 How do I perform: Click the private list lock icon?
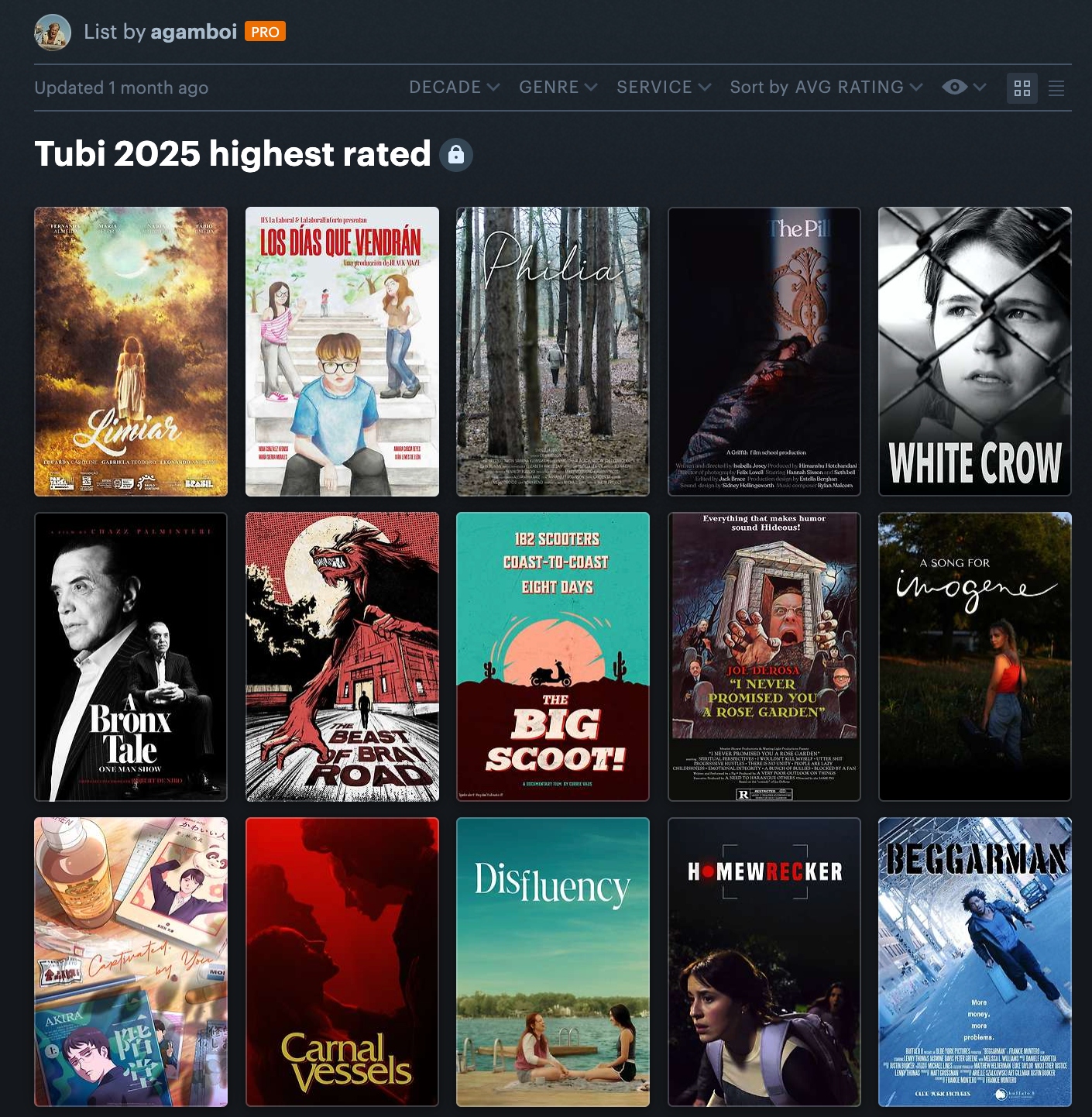click(456, 155)
